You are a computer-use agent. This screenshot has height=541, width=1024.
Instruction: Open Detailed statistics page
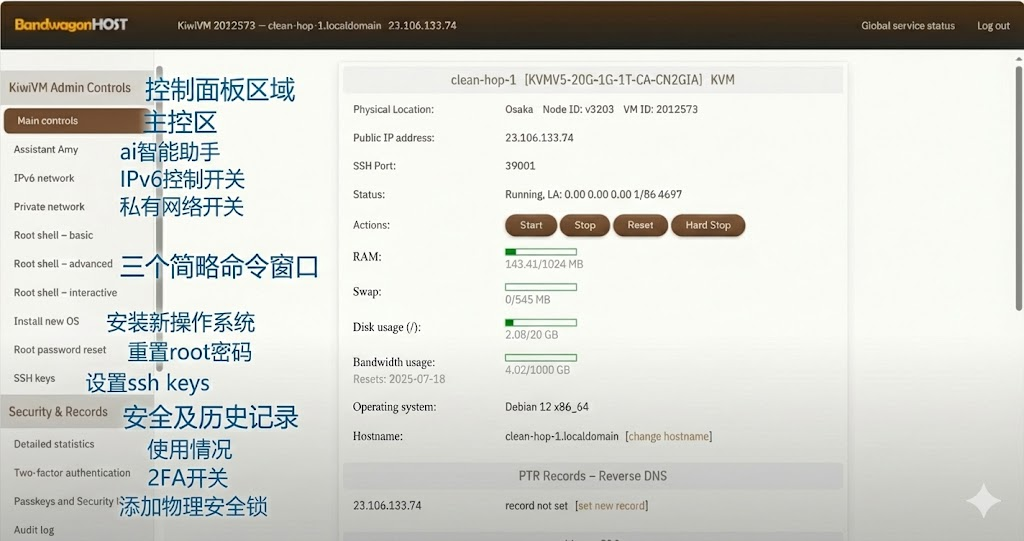(54, 444)
